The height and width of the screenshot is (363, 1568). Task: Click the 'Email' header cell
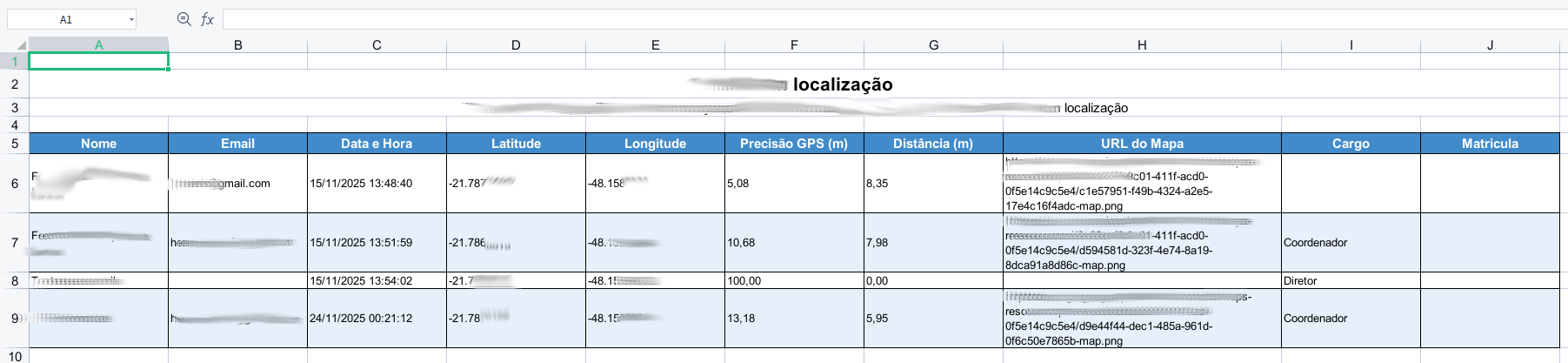(238, 143)
